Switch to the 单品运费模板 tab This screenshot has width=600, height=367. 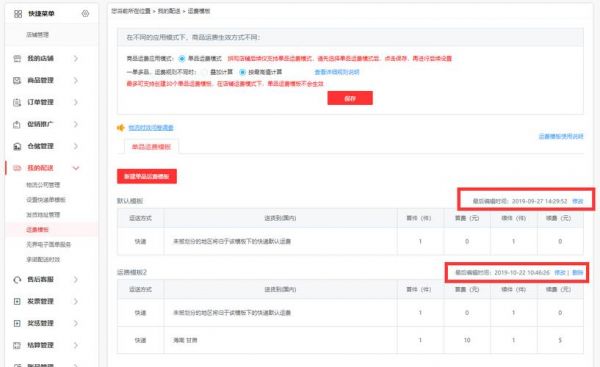click(x=152, y=147)
